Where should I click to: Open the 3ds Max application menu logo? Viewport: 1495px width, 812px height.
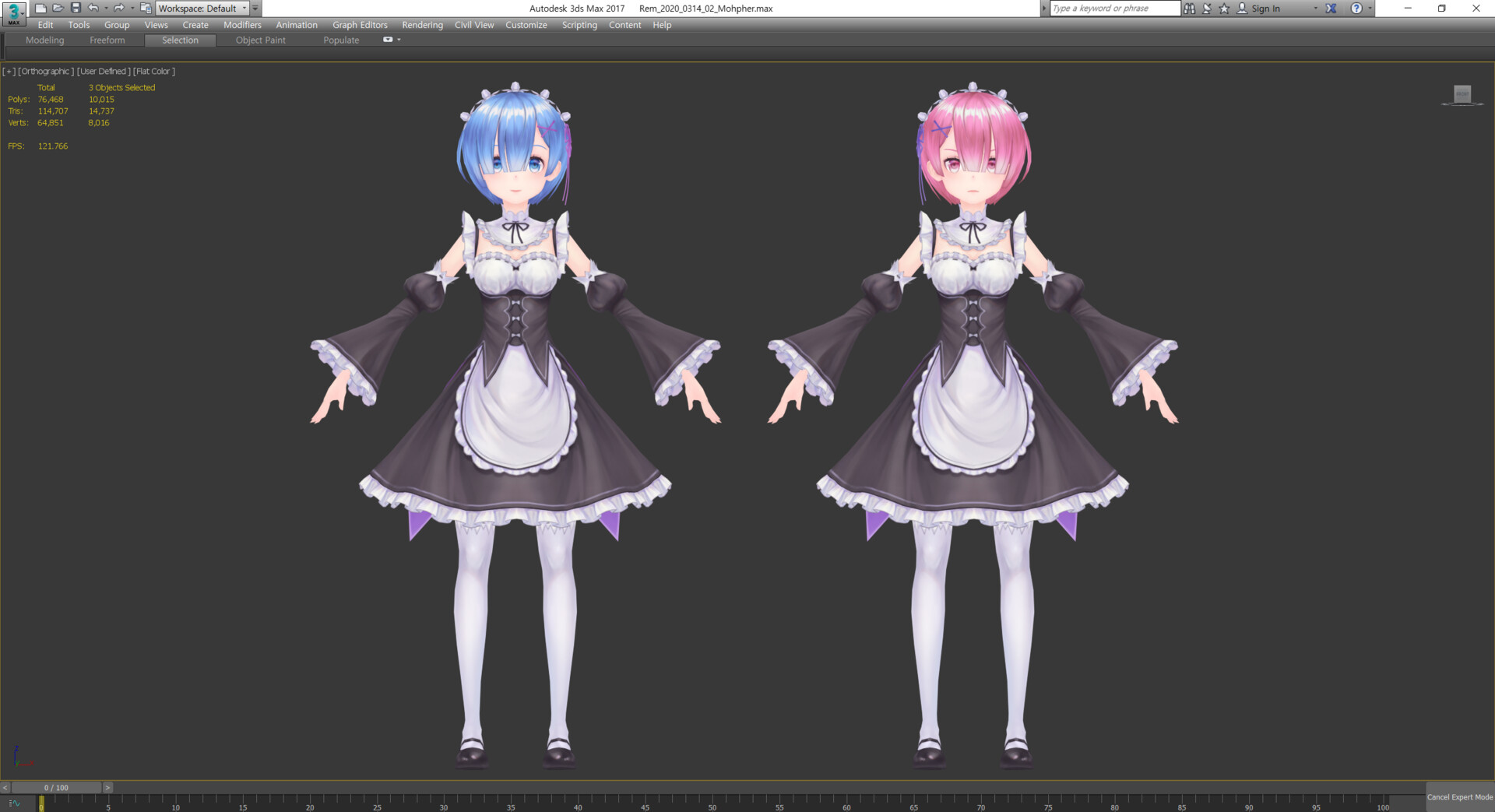[x=13, y=13]
